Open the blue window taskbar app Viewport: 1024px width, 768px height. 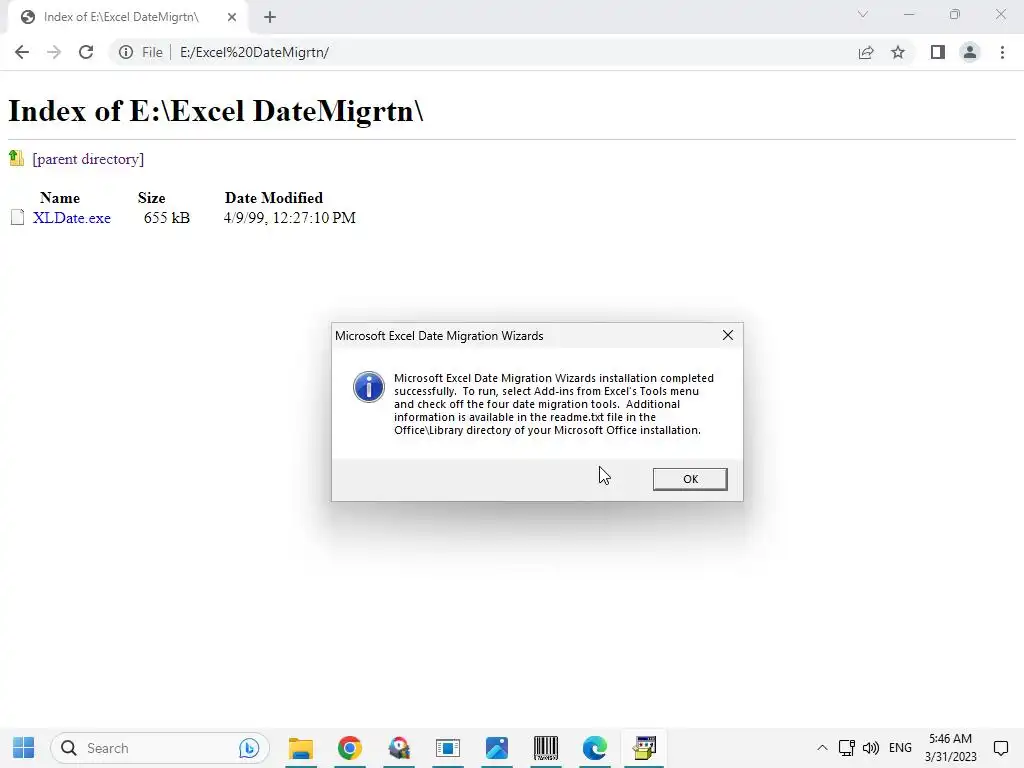448,748
